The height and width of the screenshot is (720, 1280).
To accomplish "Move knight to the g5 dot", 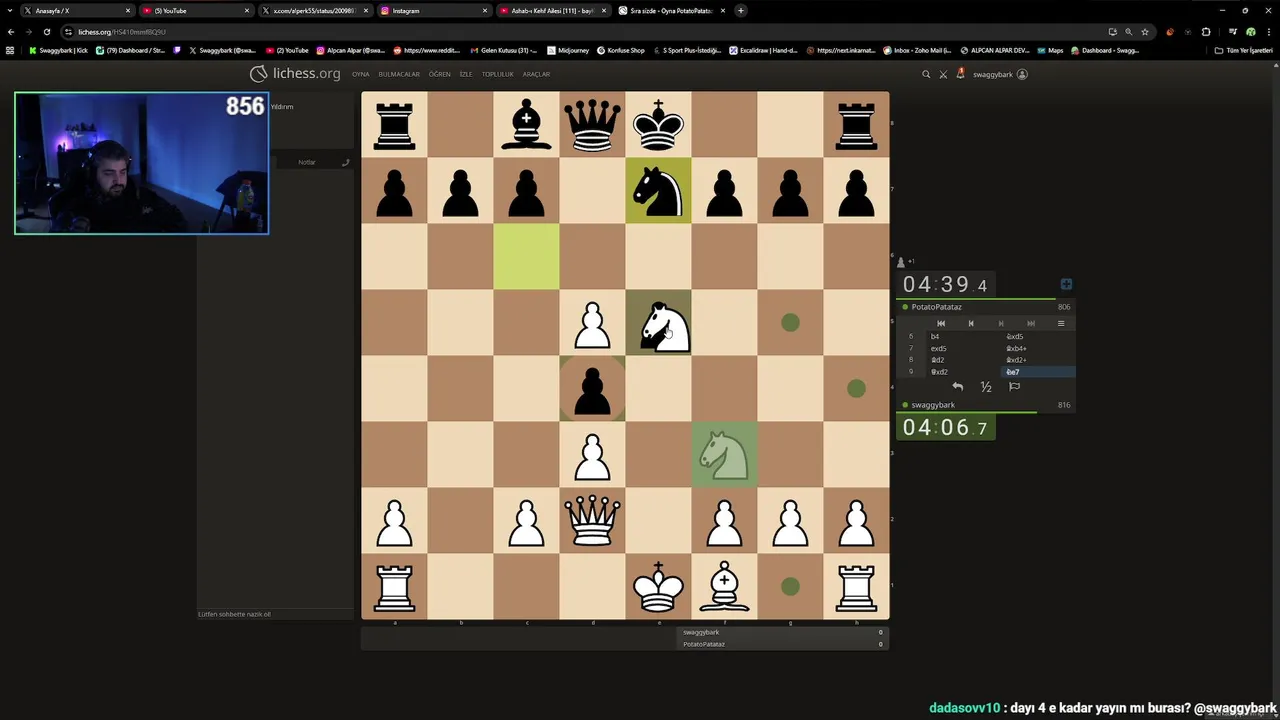I will [790, 323].
